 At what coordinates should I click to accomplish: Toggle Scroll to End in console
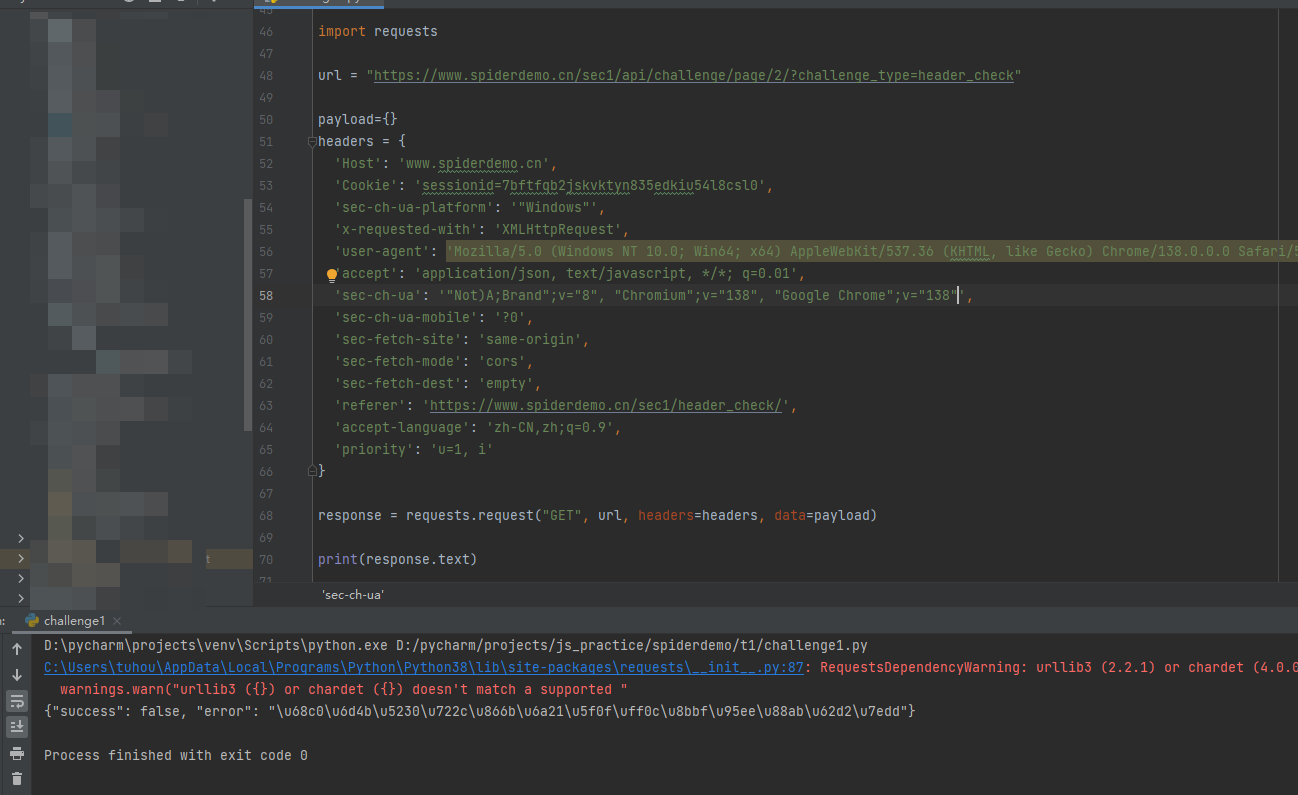[17, 727]
